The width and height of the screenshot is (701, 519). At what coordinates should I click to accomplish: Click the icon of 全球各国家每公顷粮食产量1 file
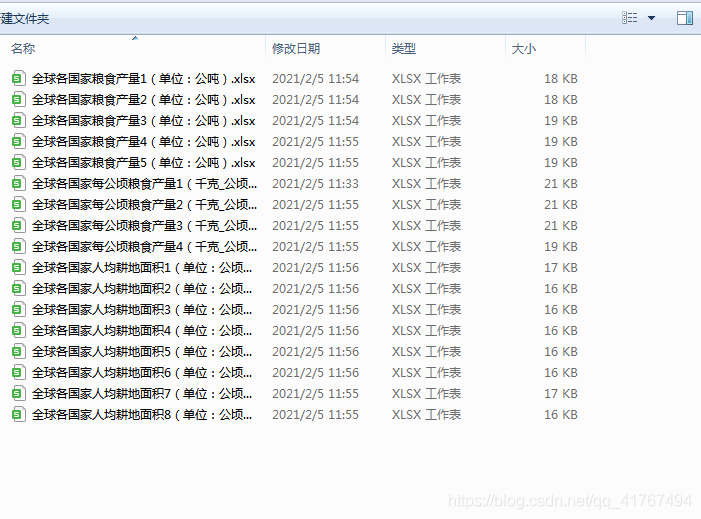coord(18,184)
